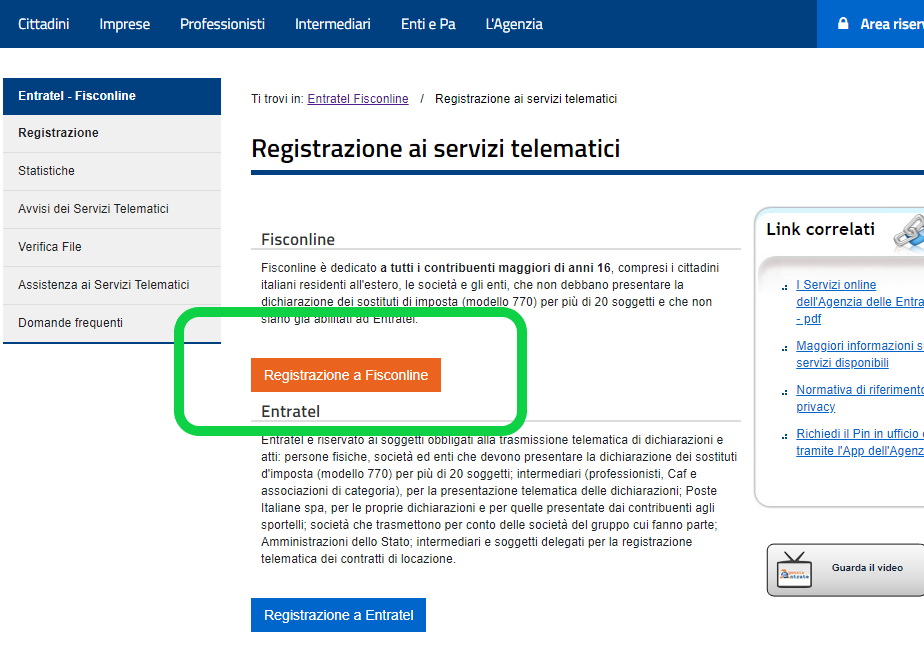Open Avvisi dei Servizi Telematici

112,209
